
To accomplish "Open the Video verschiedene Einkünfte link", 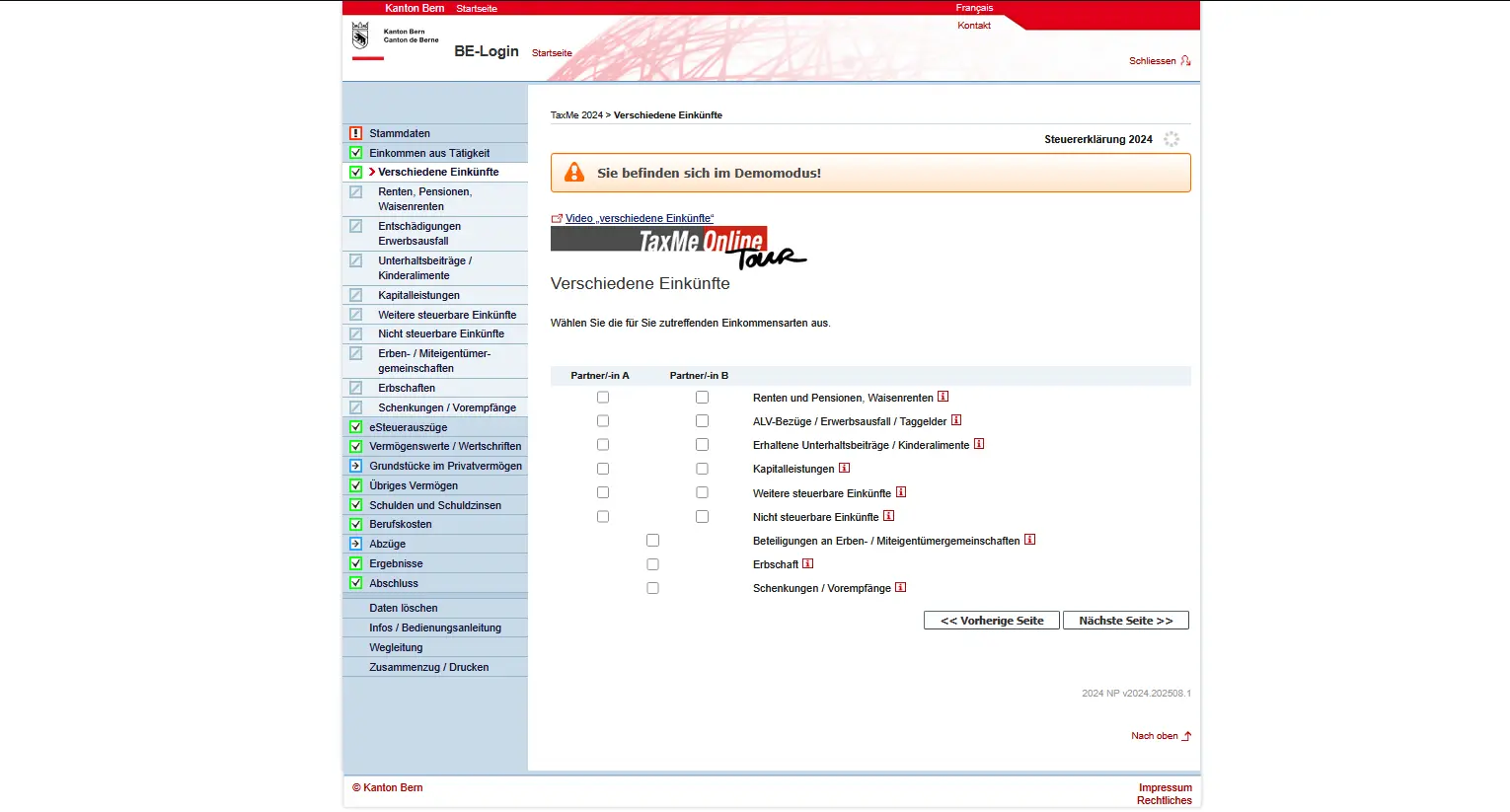I will pos(639,218).
